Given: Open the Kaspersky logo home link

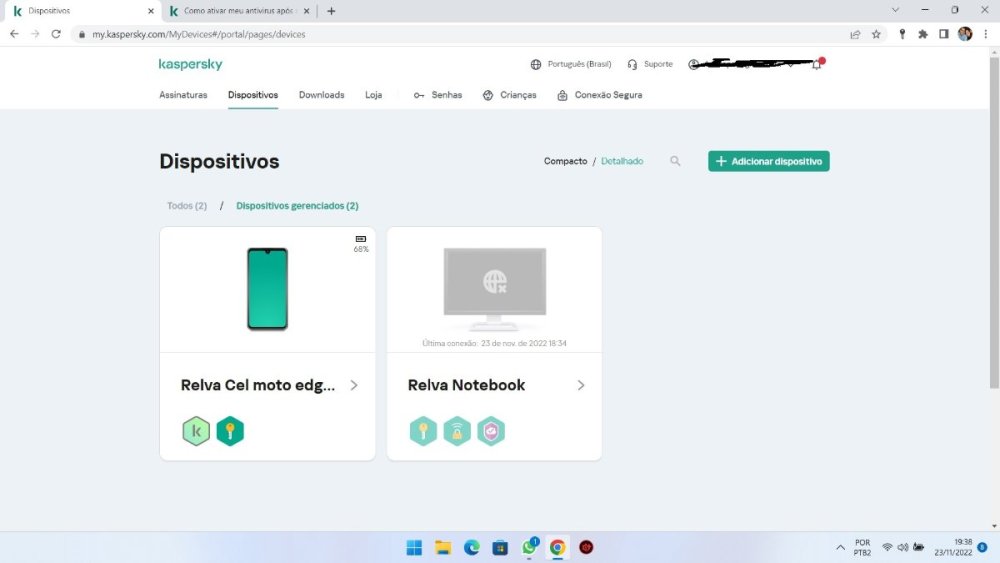Looking at the screenshot, I should click(190, 64).
